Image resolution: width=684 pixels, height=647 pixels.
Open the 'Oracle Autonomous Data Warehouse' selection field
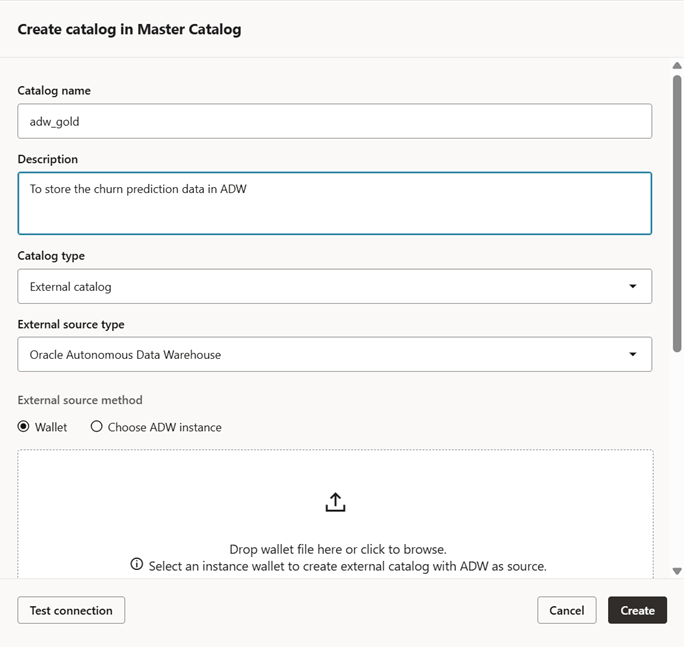(x=320, y=354)
